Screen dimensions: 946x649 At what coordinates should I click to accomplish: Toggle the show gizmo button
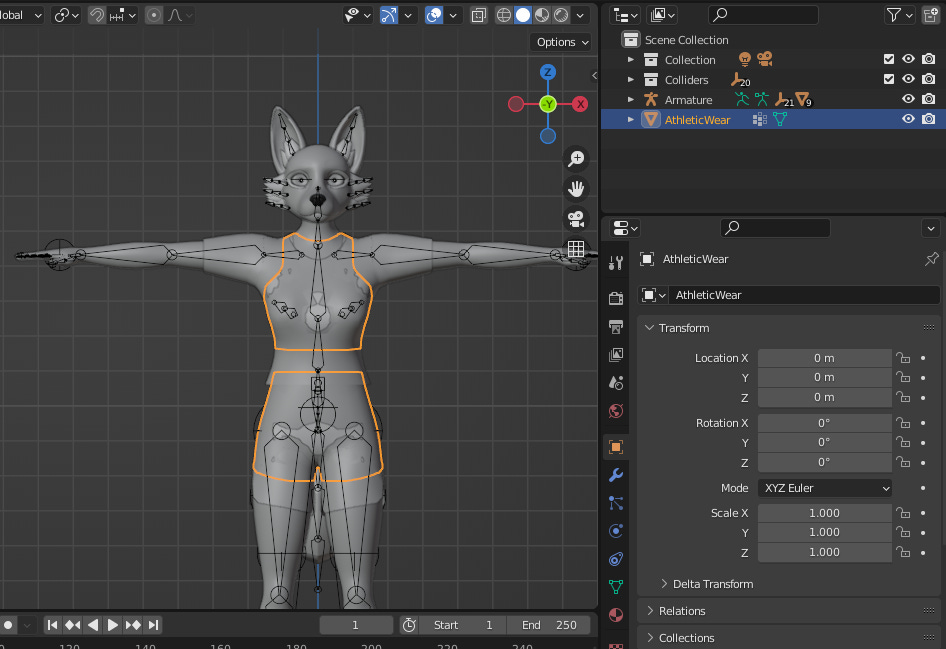[389, 15]
